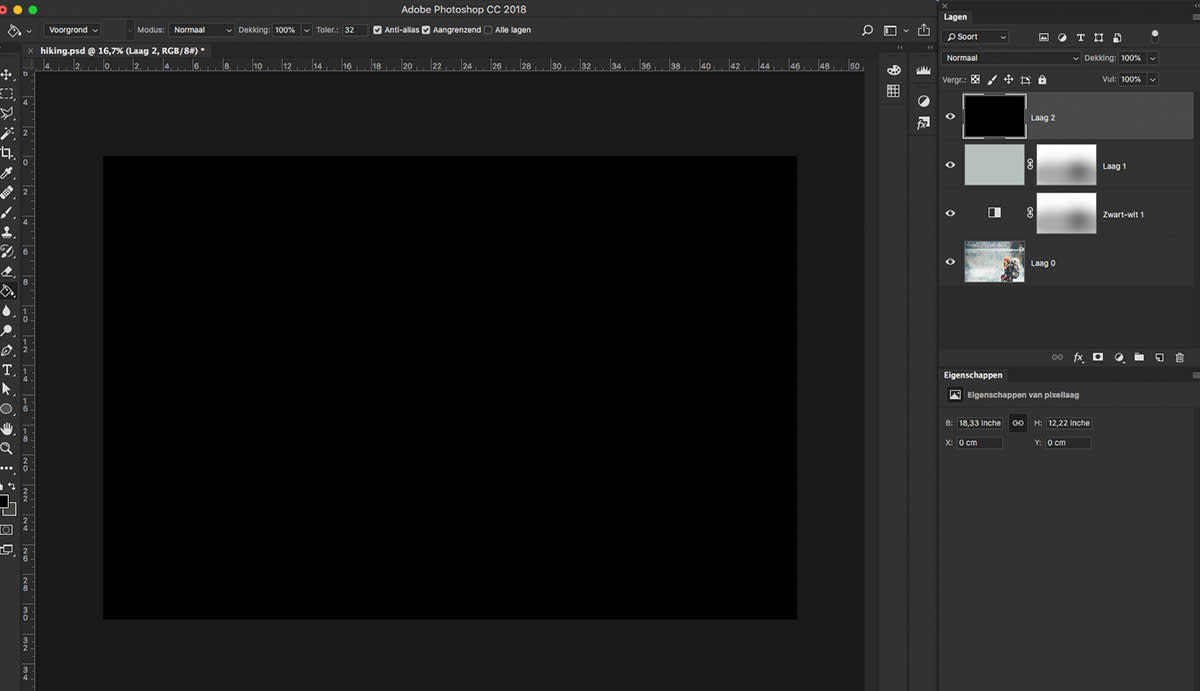Select the Crop tool in the toolbar
The height and width of the screenshot is (691, 1200).
point(7,153)
